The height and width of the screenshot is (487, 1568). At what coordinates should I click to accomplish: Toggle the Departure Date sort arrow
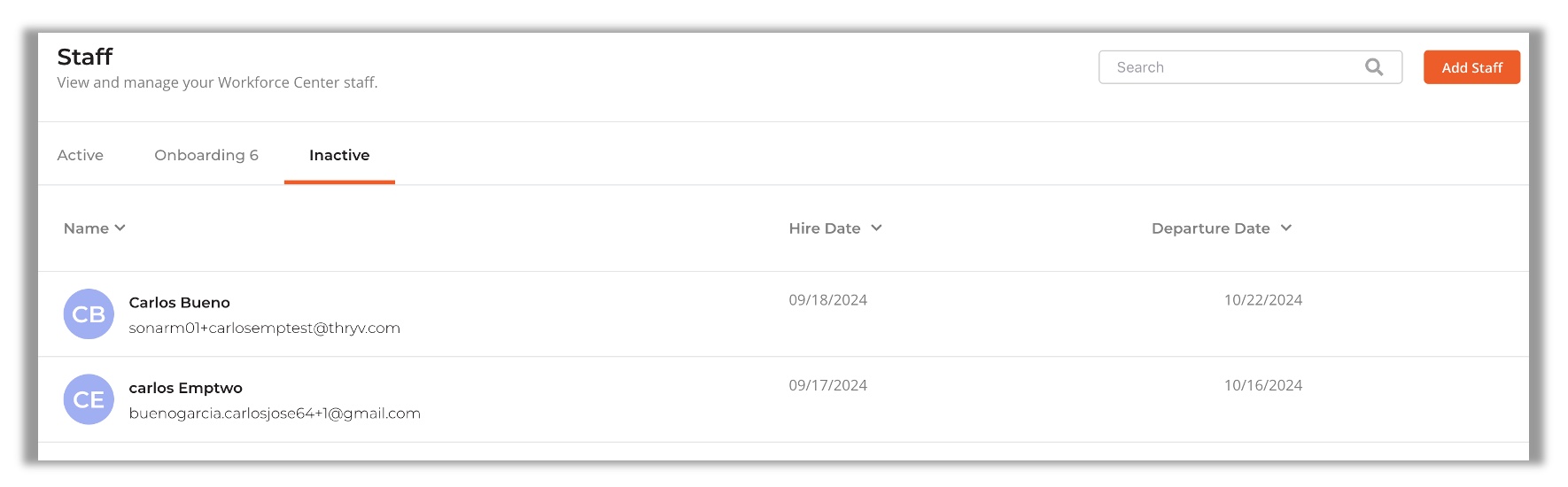point(1286,228)
